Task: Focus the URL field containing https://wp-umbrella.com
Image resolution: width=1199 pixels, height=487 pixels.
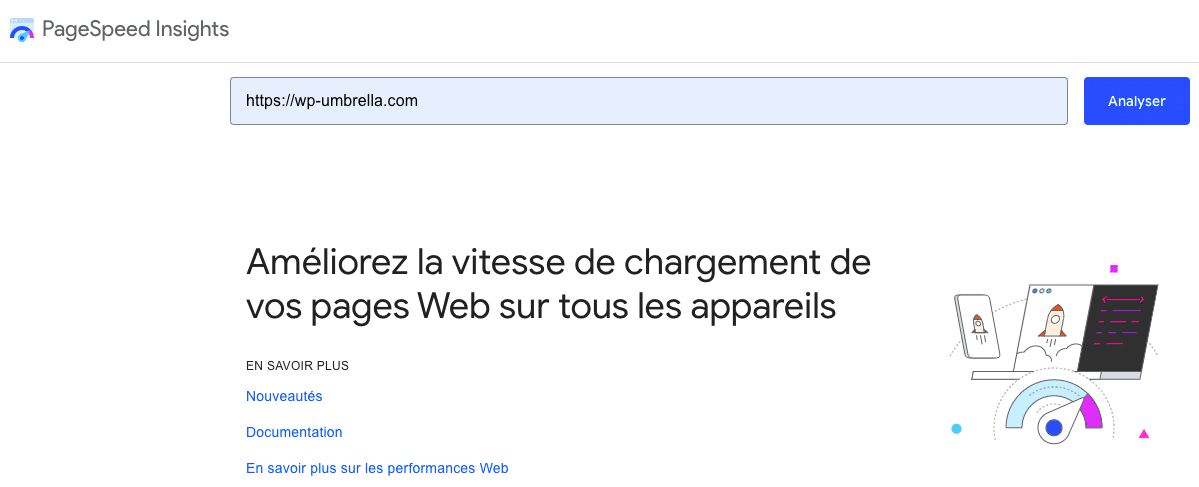Action: [x=648, y=101]
